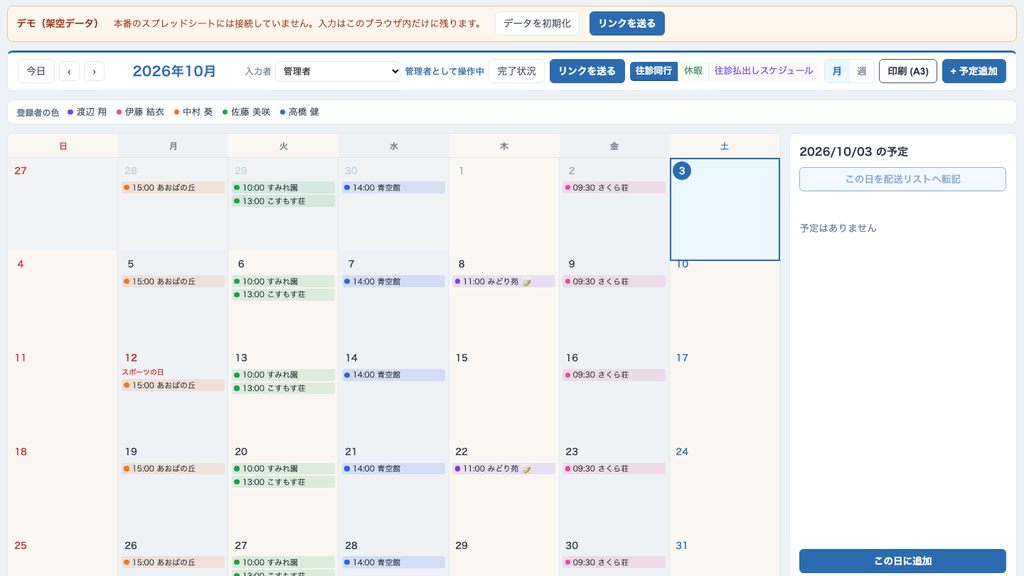Open Oct 7 14:00 青空館 event
Screen dimensions: 1024x576
coord(394,281)
